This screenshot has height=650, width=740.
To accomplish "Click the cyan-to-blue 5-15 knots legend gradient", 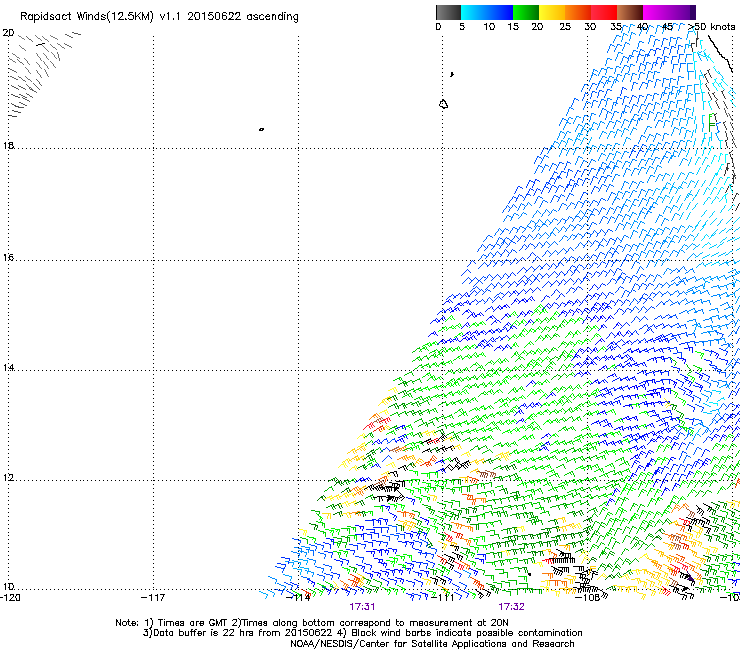I will click(x=487, y=12).
